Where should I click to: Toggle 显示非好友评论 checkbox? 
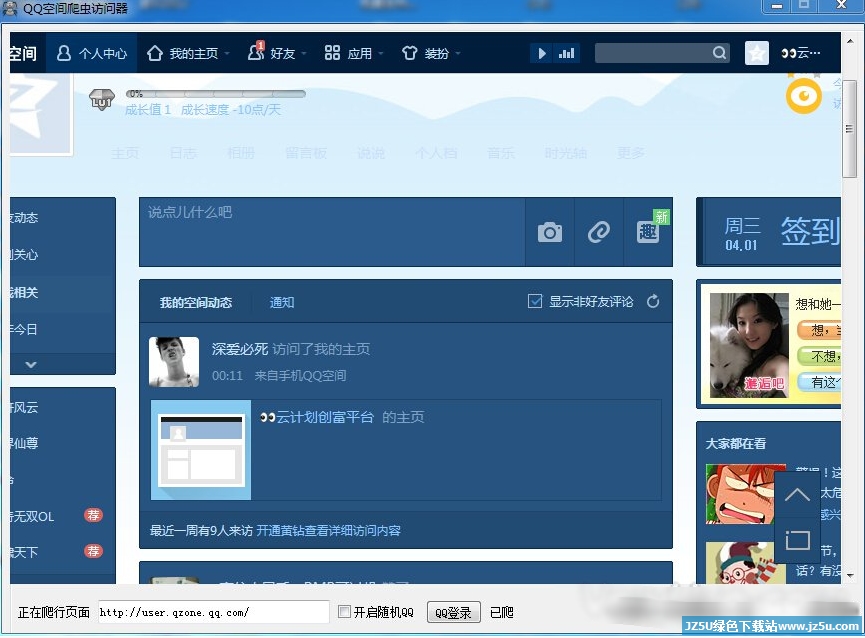535,301
